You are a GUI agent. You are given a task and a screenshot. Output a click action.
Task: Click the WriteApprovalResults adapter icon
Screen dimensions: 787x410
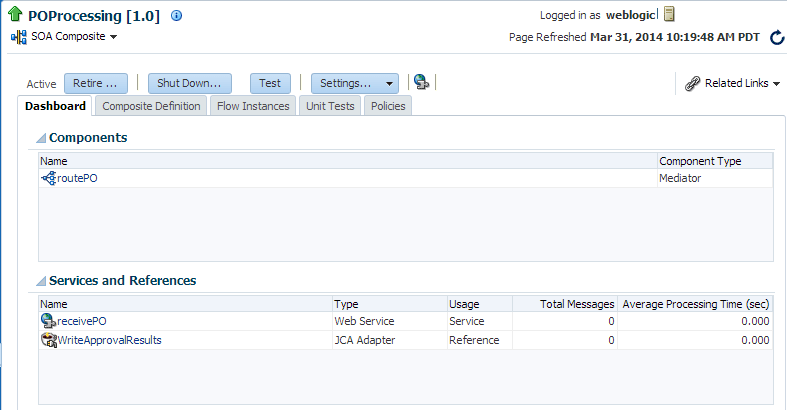point(49,340)
